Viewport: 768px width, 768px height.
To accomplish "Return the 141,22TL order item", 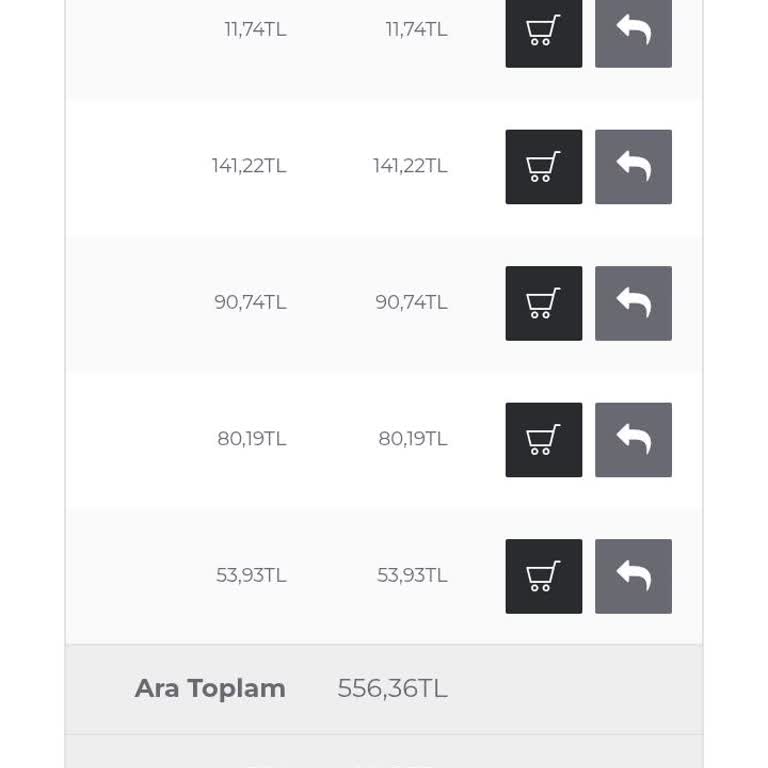I will click(633, 167).
